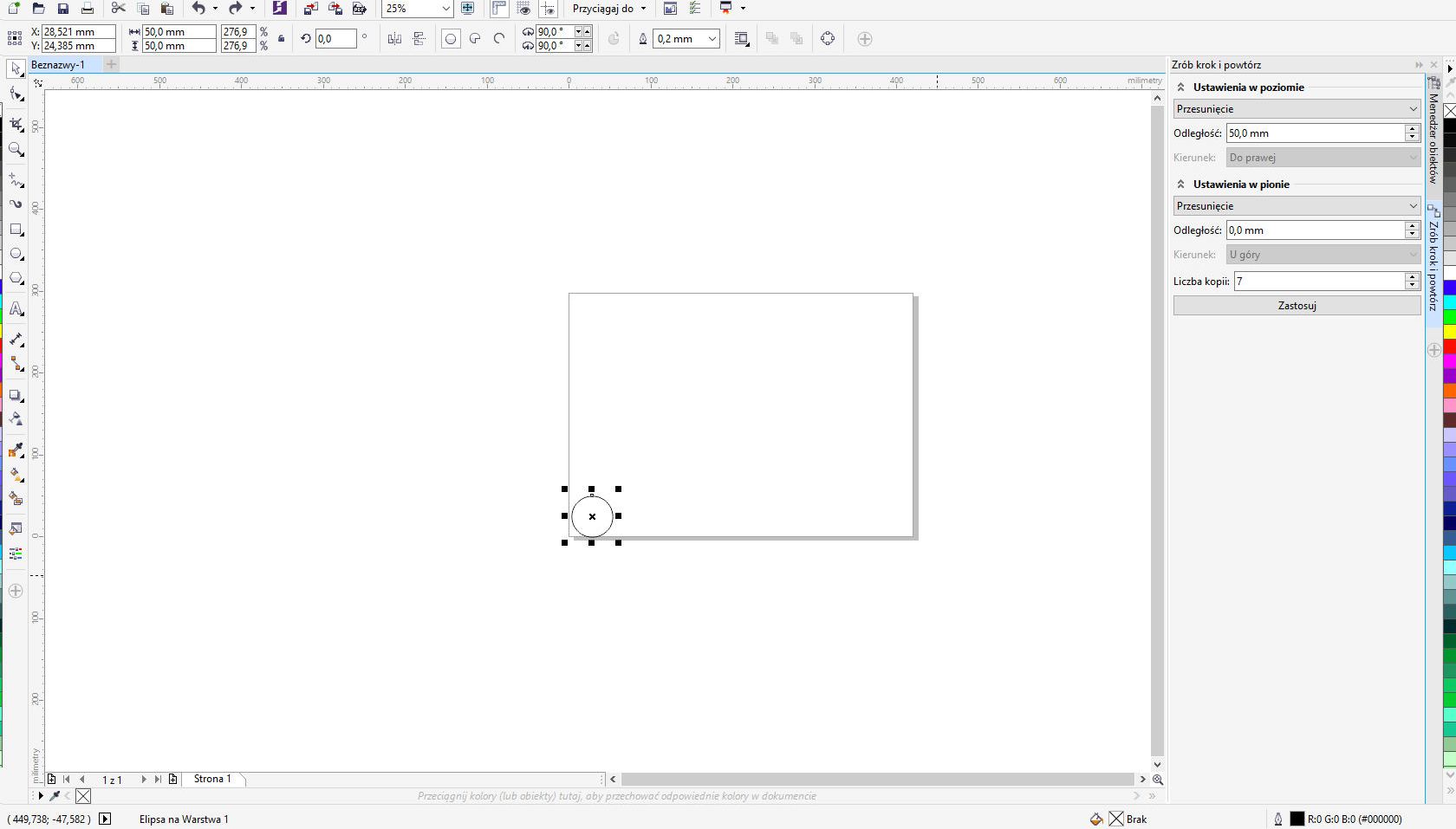Switch the ellipse to Pie shape
The image size is (1456, 829).
point(475,39)
